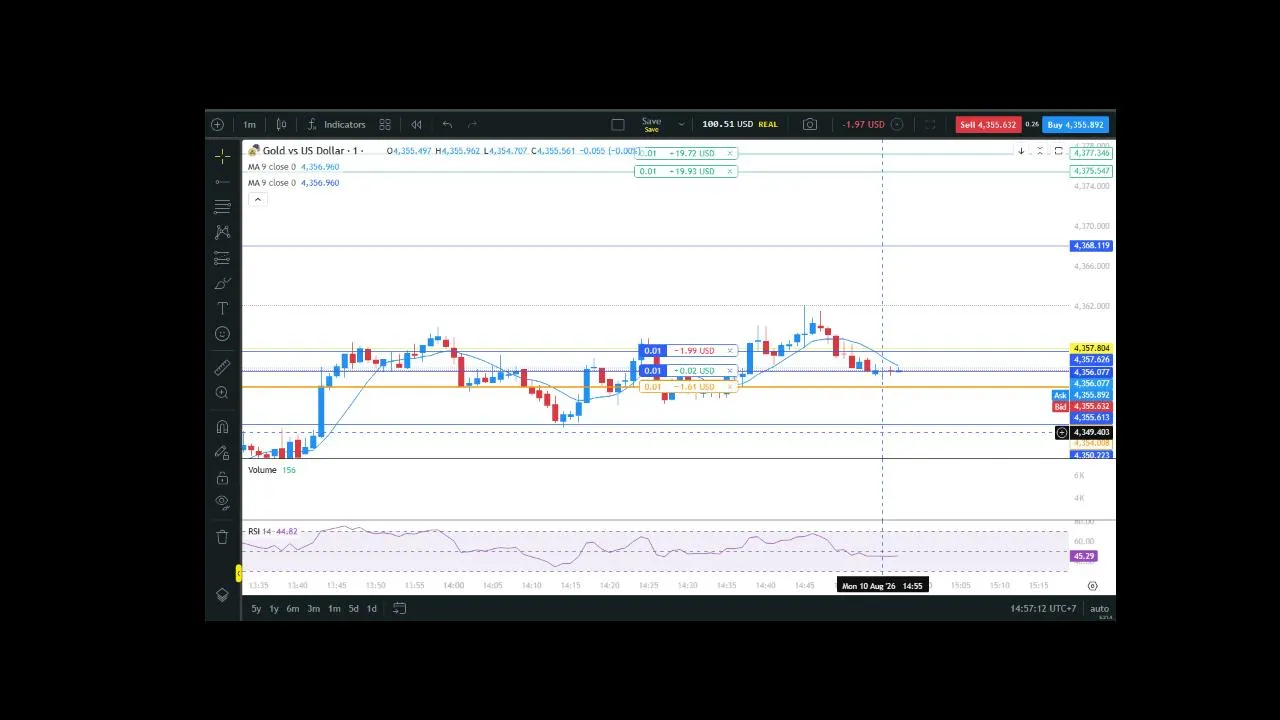Open the go to date calendar icon
Viewport: 1280px width, 720px height.
click(x=399, y=609)
